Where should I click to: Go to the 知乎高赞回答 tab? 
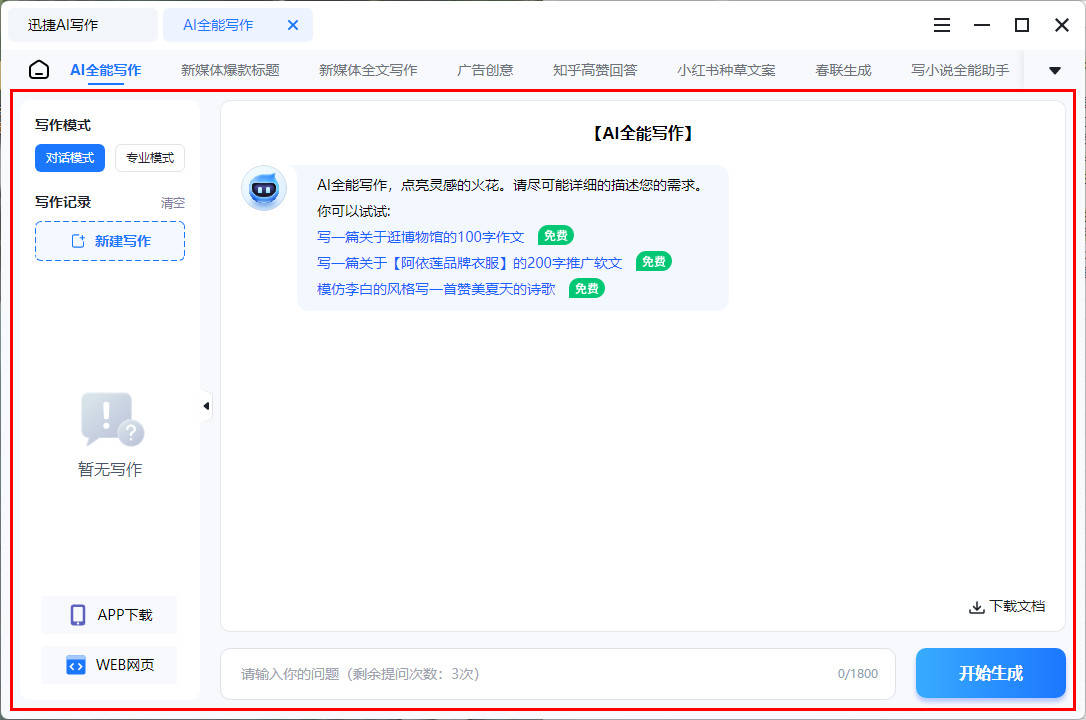tap(595, 70)
